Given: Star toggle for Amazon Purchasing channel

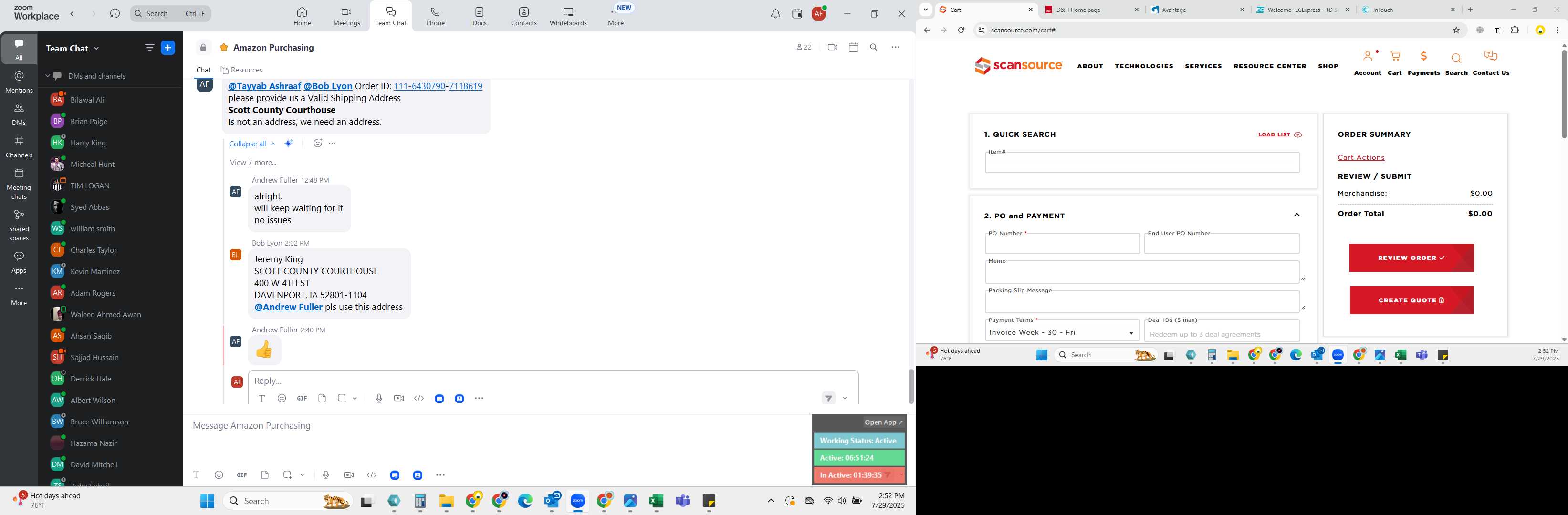Looking at the screenshot, I should click(223, 47).
